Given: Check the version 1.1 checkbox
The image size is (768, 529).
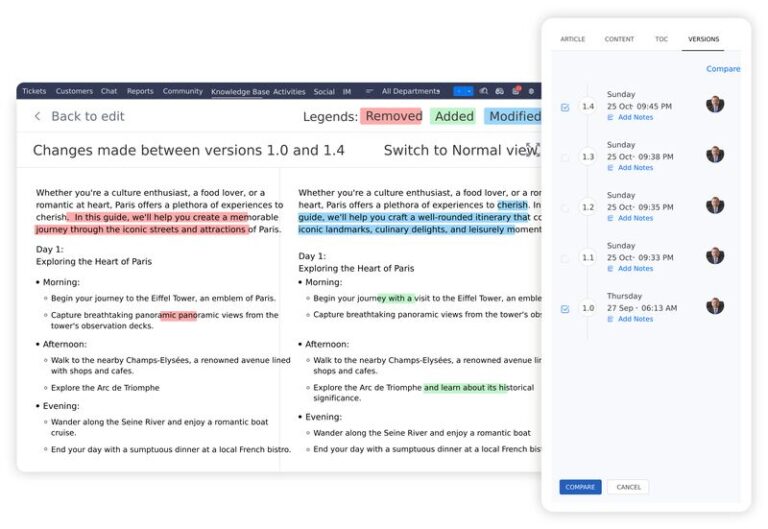Looking at the screenshot, I should pyautogui.click(x=565, y=259).
